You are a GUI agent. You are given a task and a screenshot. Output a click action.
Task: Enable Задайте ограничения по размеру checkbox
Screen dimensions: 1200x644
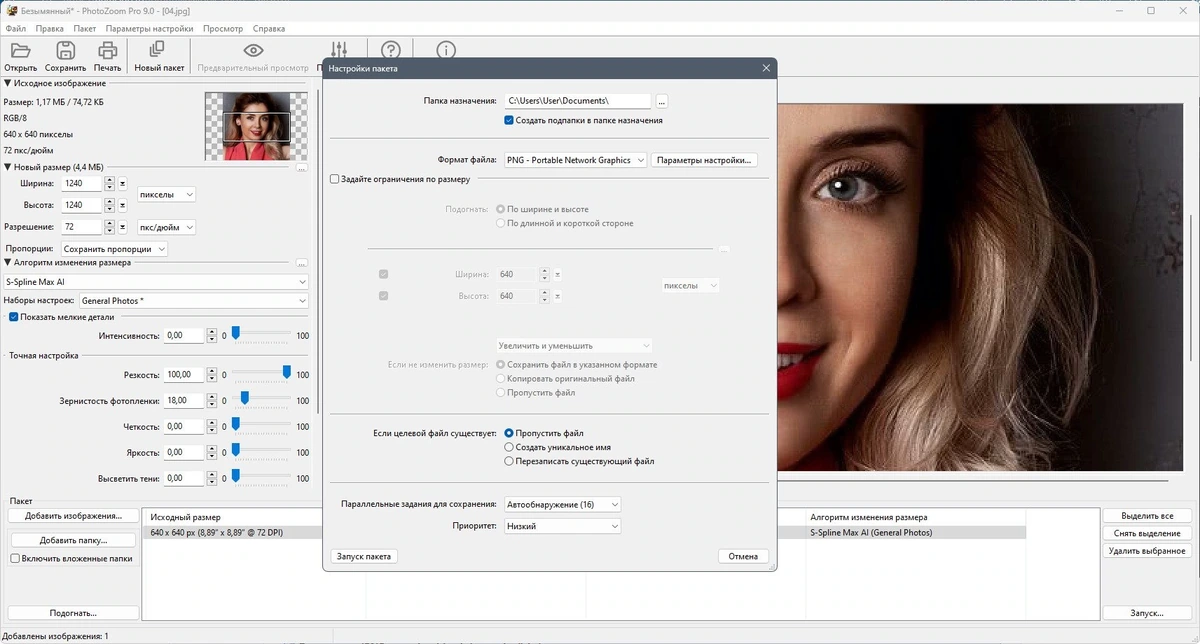pos(335,180)
